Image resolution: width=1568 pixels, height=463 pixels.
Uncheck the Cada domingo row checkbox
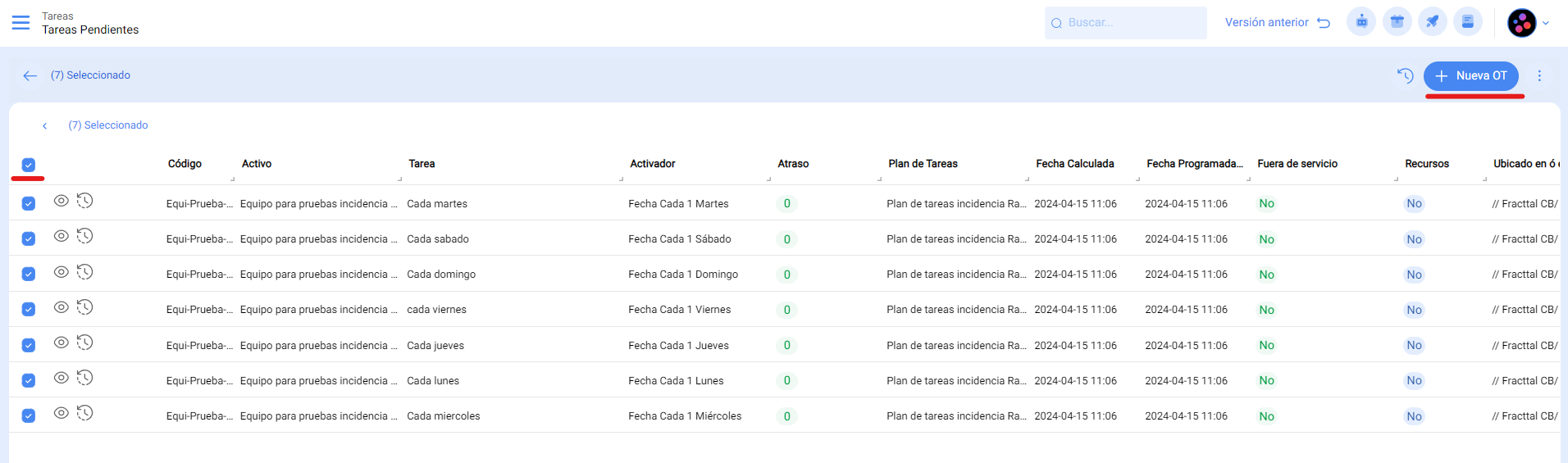point(29,274)
